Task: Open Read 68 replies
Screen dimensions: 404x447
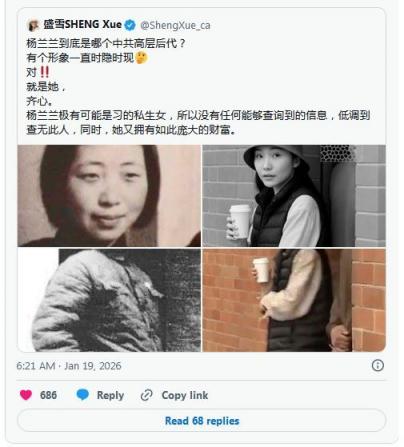Action: click(x=202, y=421)
